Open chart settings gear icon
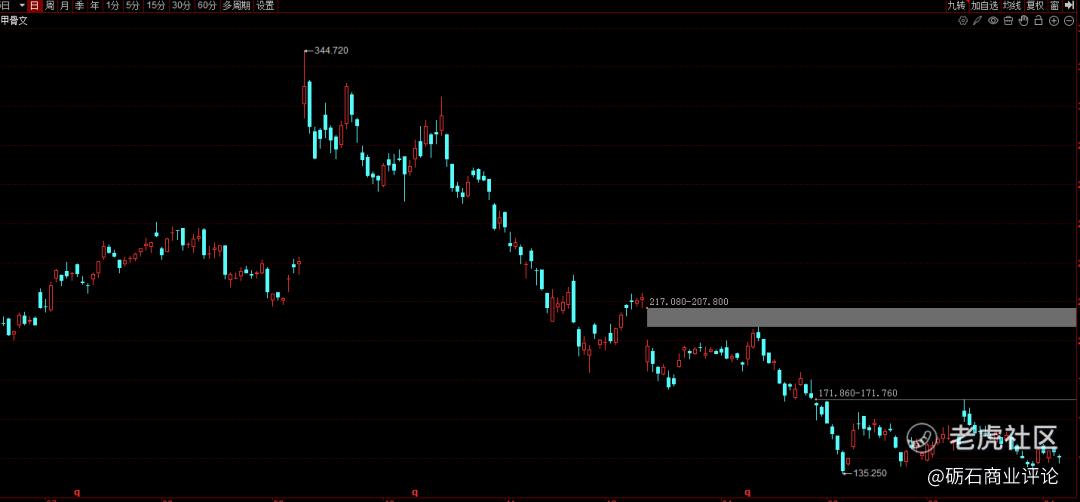The width and height of the screenshot is (1080, 502). coord(963,21)
